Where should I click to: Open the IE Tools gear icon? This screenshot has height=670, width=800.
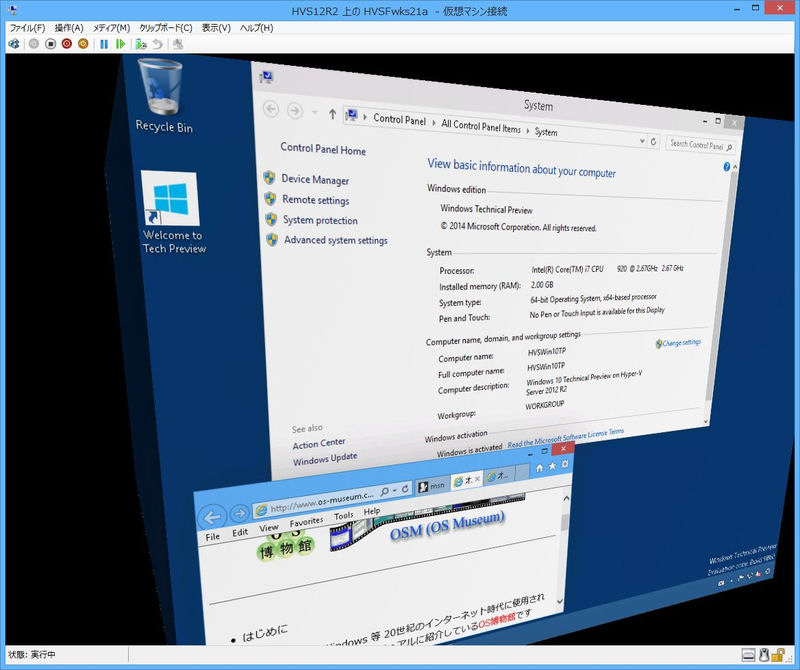[x=565, y=464]
